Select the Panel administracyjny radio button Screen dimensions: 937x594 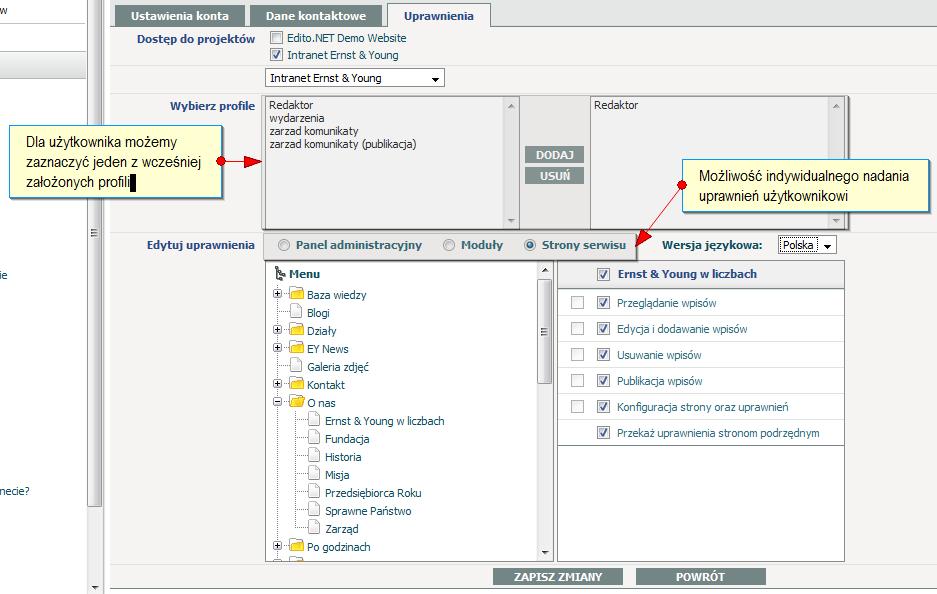pyautogui.click(x=284, y=245)
